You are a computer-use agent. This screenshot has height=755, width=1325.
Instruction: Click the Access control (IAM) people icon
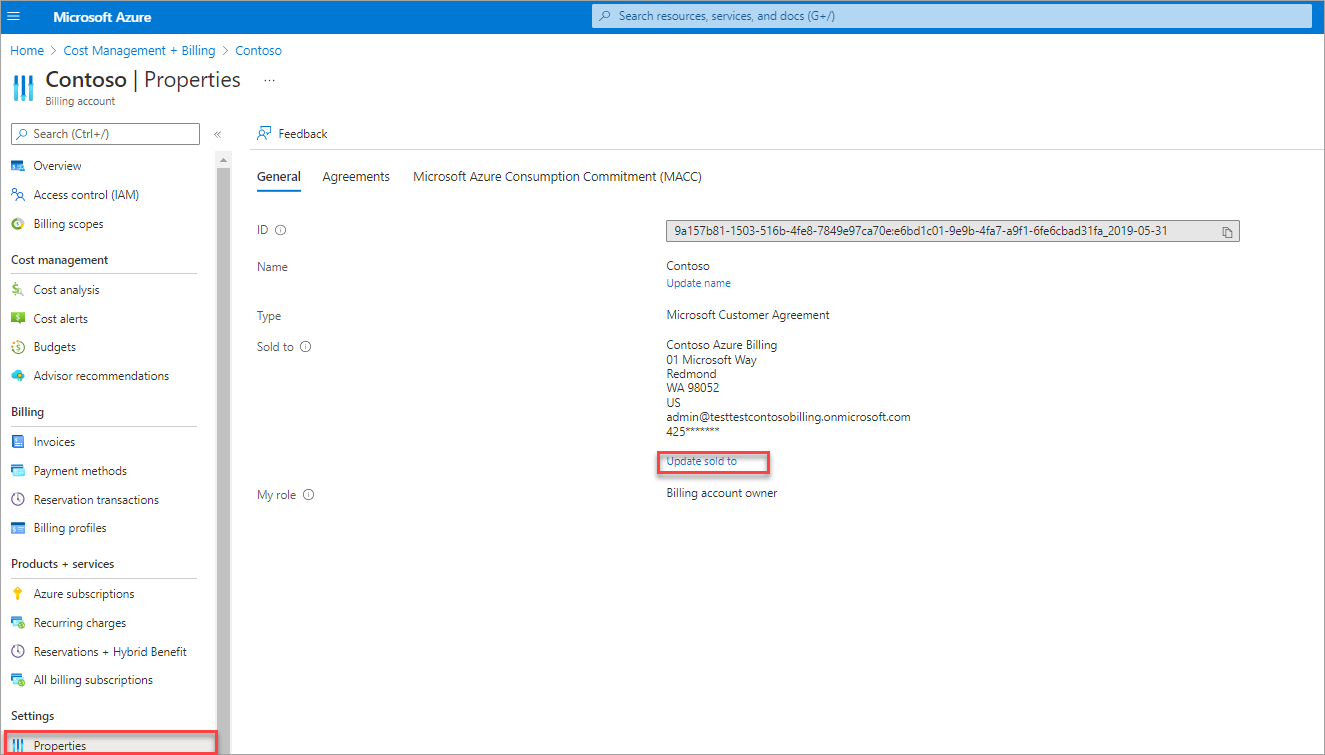18,195
